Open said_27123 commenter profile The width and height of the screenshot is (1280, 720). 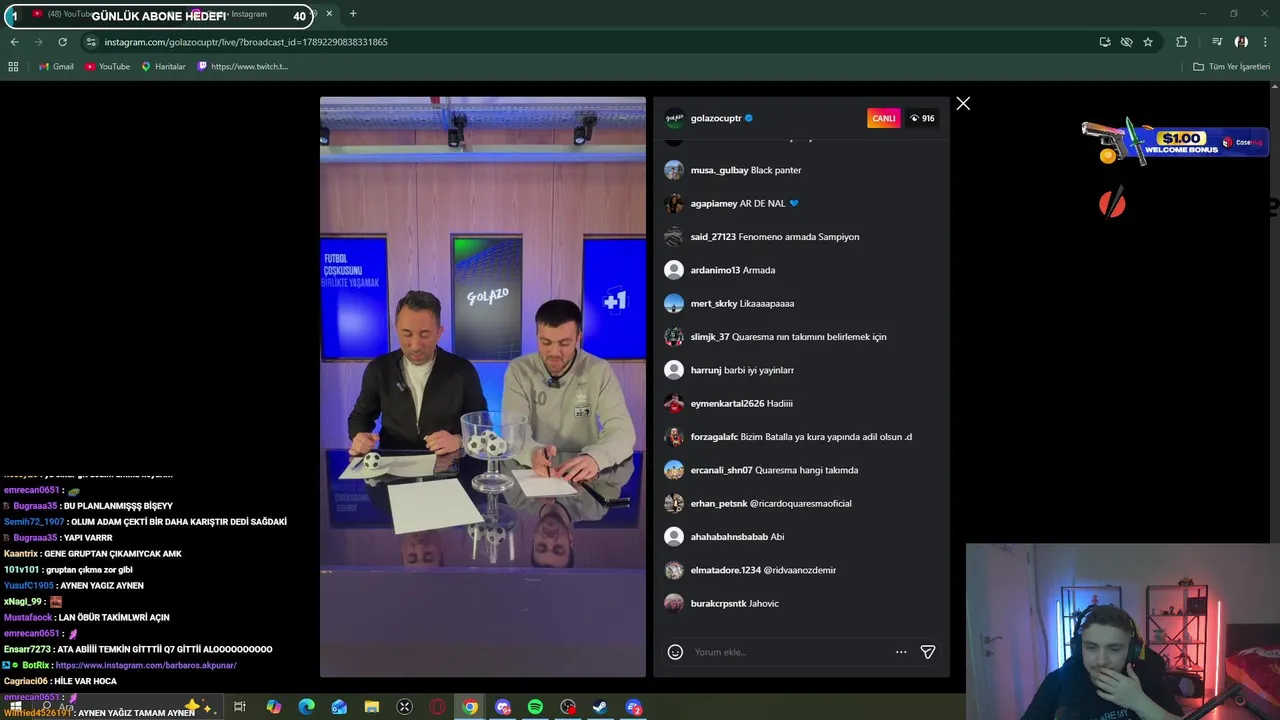click(x=713, y=237)
